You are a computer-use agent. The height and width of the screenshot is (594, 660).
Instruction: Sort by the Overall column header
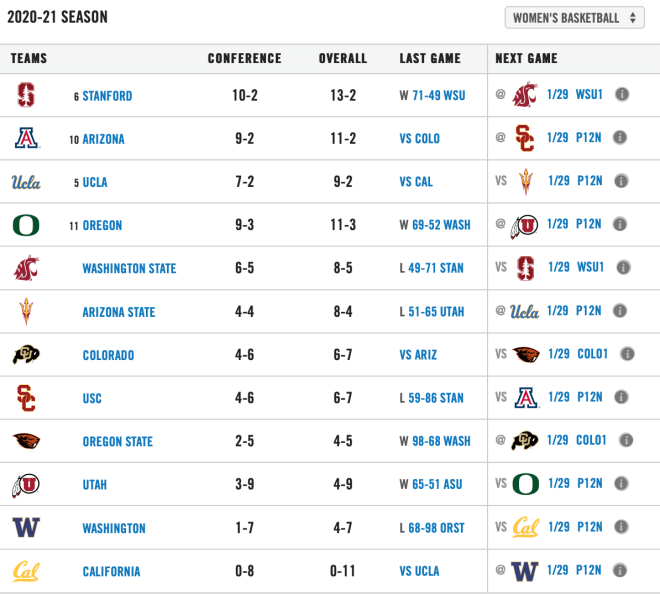coord(343,58)
